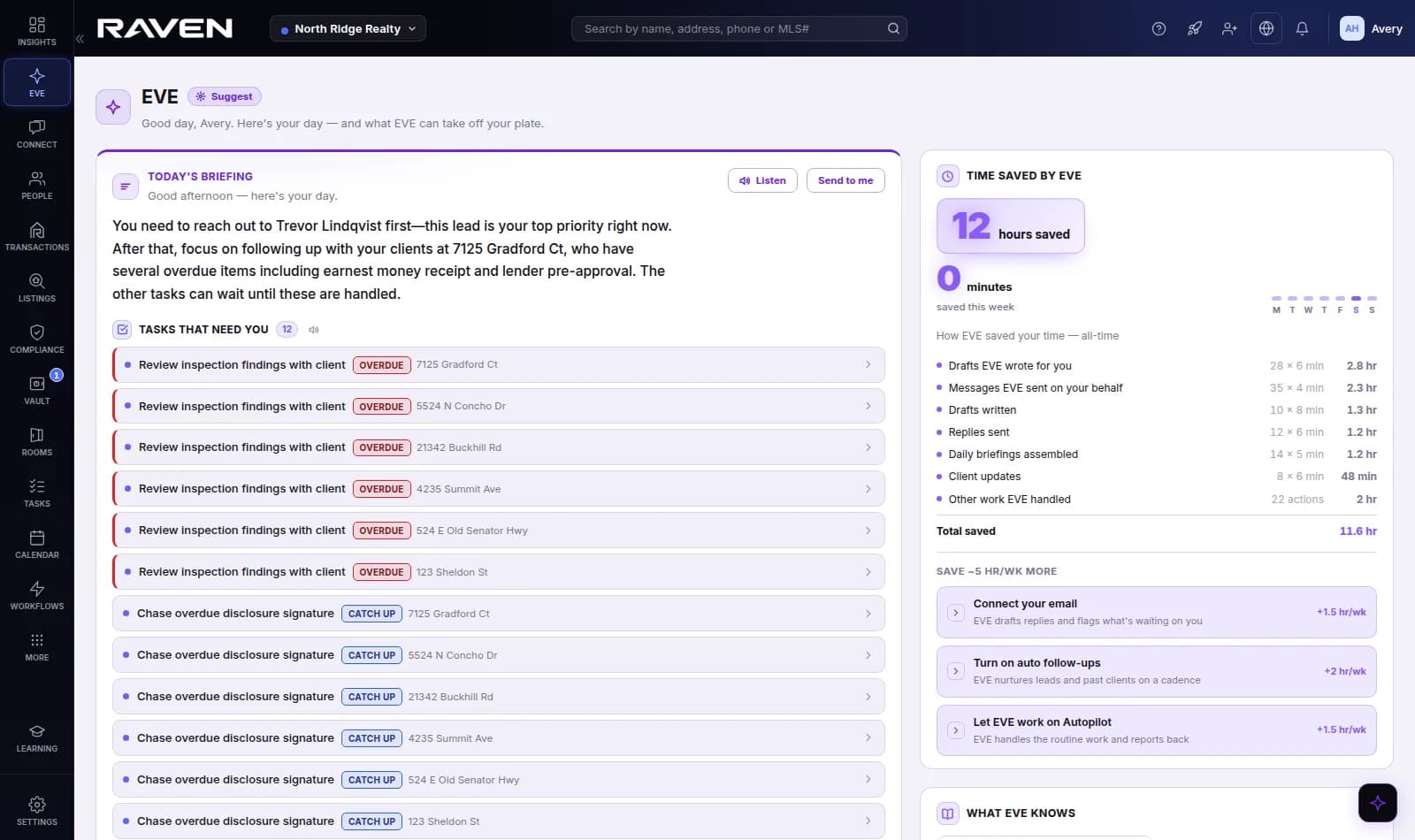This screenshot has height=840, width=1415.
Task: Go to People in the sidebar
Action: click(37, 185)
